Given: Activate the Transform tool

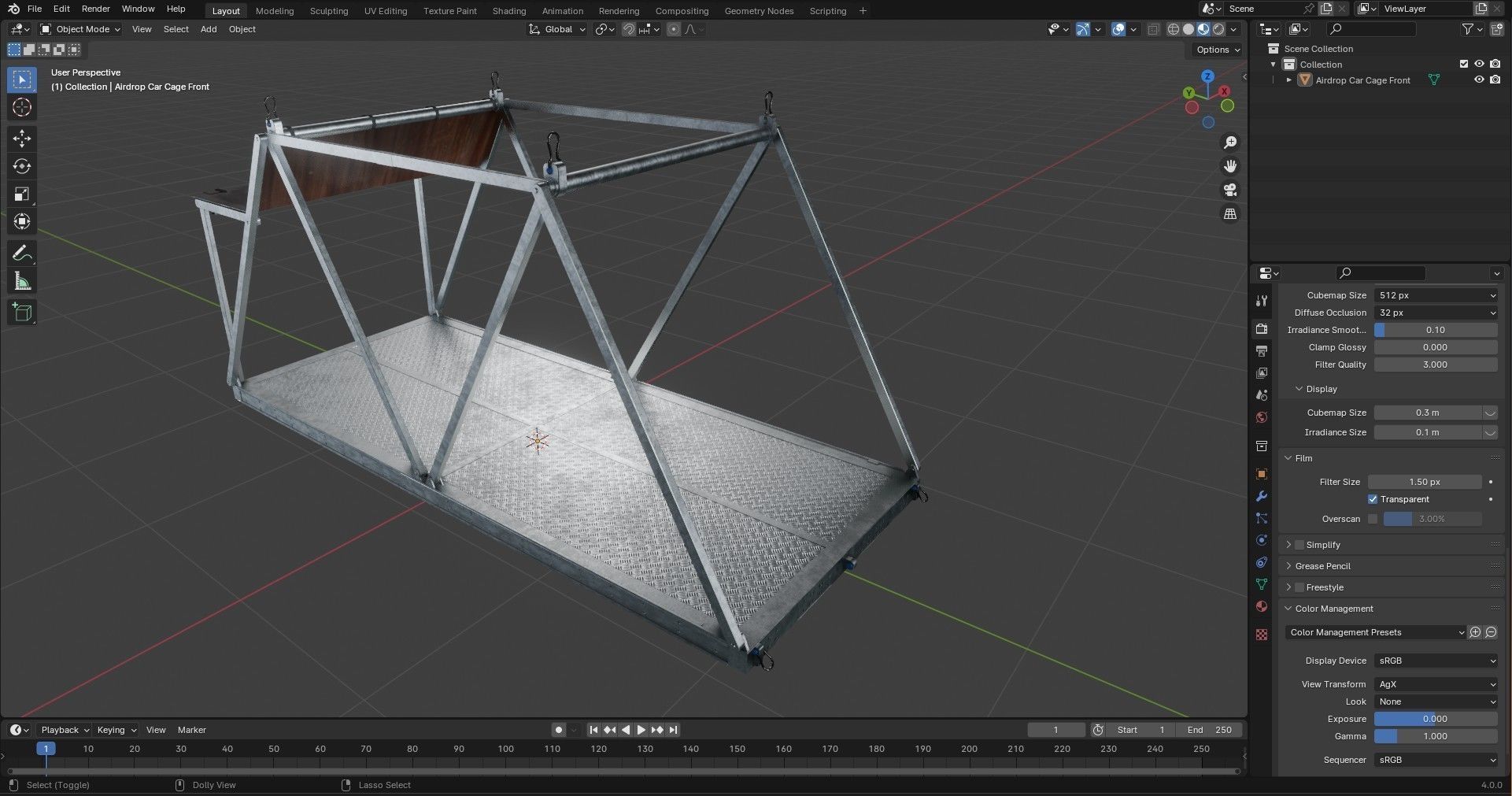Looking at the screenshot, I should [x=22, y=221].
